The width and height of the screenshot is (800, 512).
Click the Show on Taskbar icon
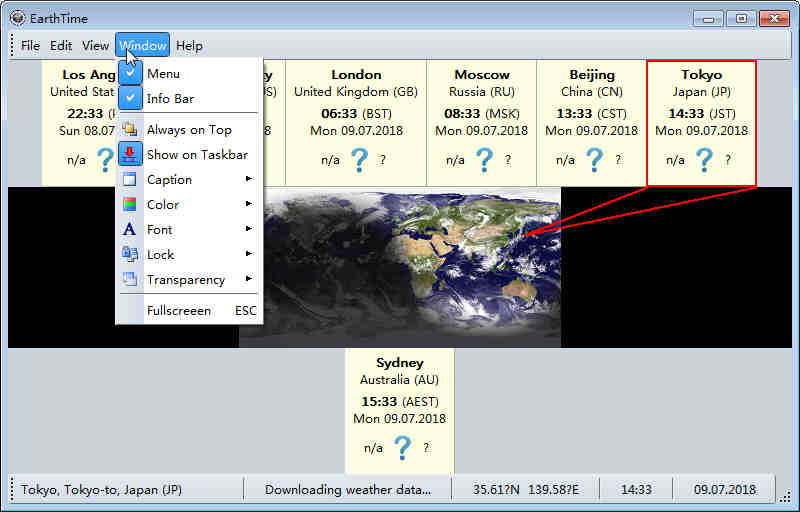pyautogui.click(x=130, y=154)
